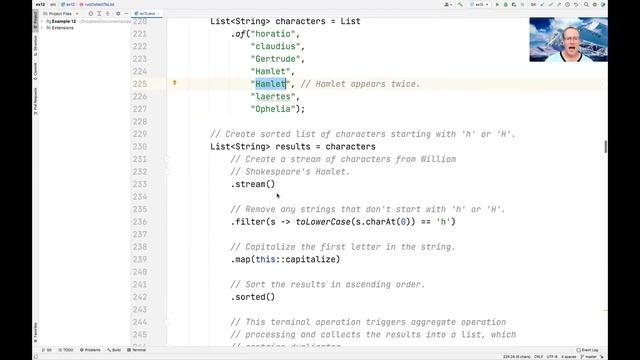The image size is (640, 360).
Task: Click the "Ophelia" string on line 227
Action: (273, 109)
